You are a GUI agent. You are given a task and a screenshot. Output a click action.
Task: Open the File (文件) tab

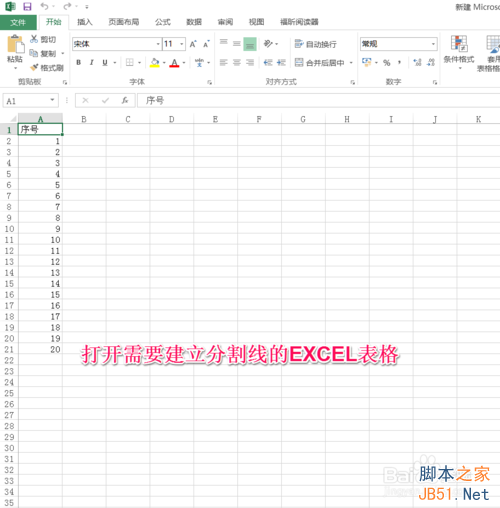click(18, 22)
